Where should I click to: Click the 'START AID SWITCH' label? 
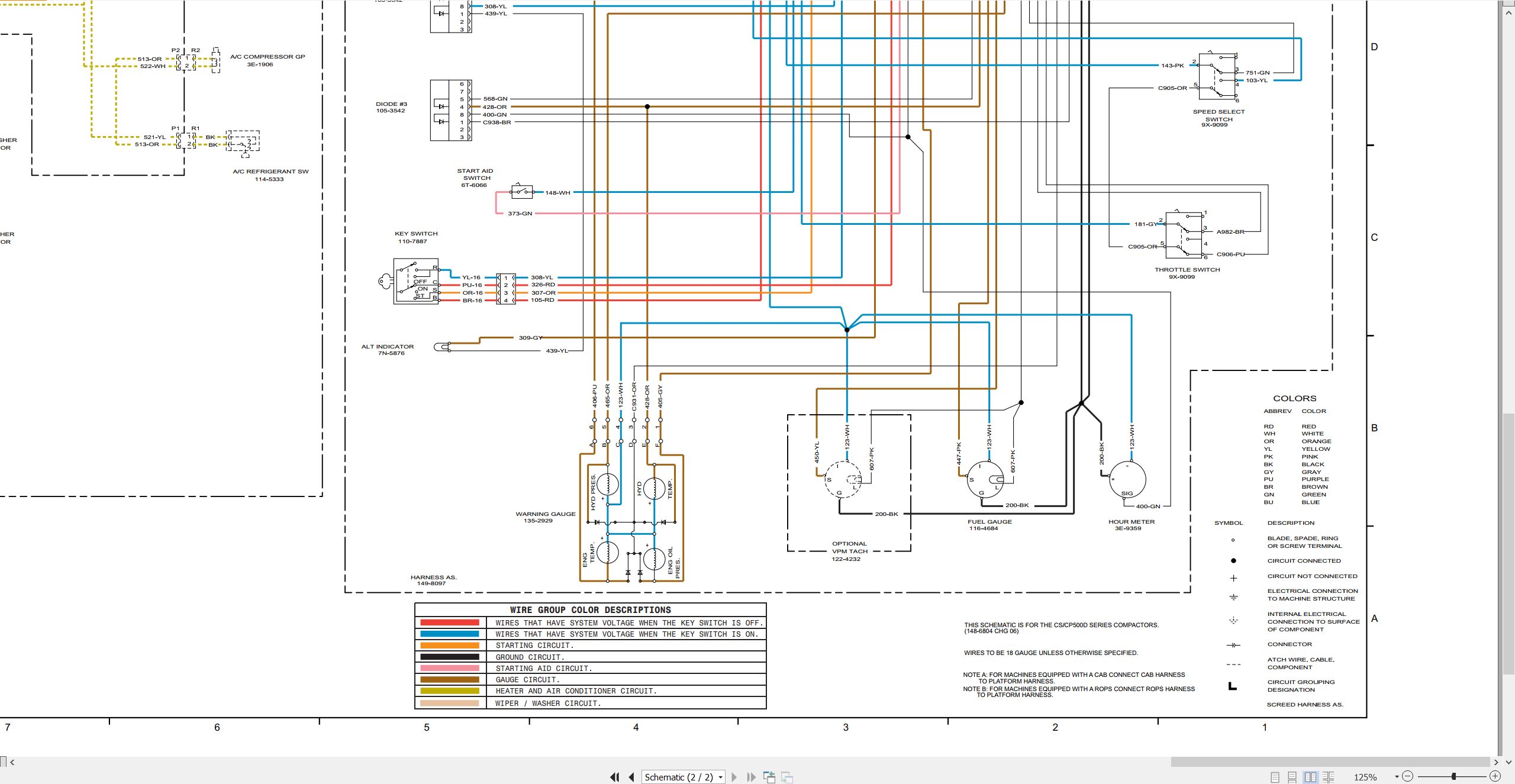(475, 175)
